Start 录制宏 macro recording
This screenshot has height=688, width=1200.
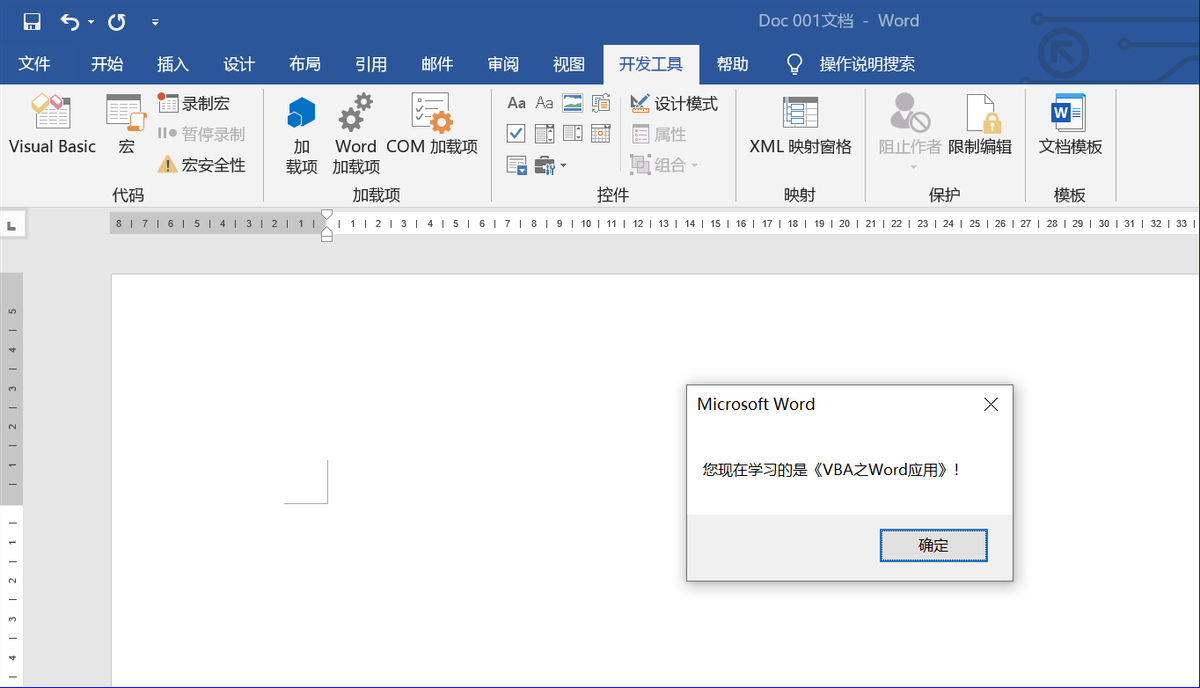(x=194, y=103)
